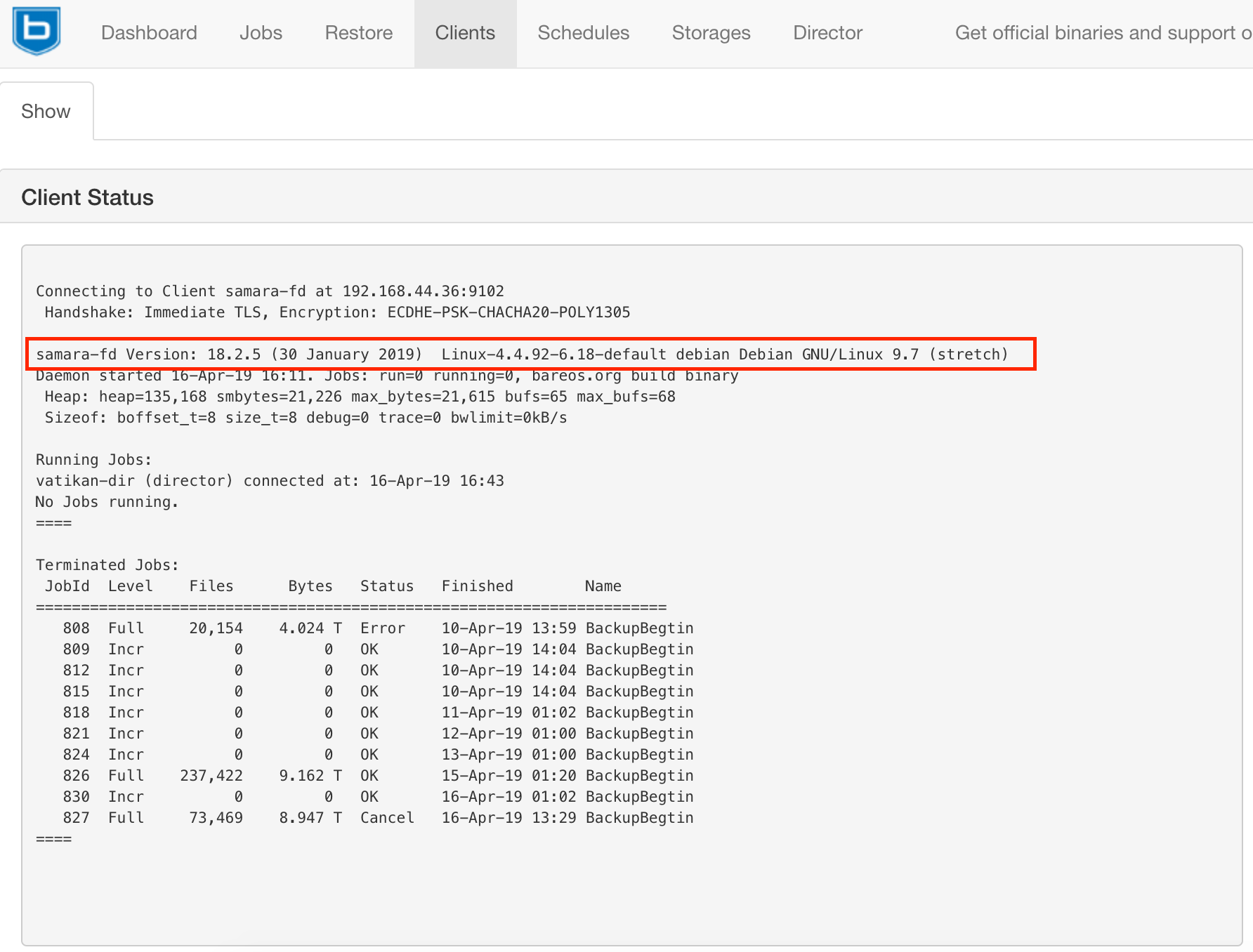This screenshot has width=1253, height=952.
Task: Click the Client Status panel heading
Action: (87, 197)
